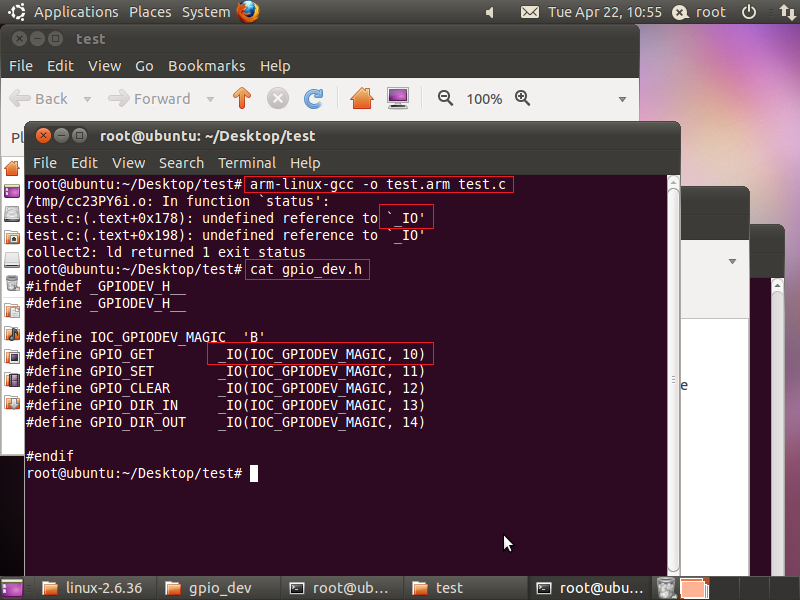Click the line '#define GPIO_CLEAR' in terminal output
Viewport: 800px width, 600px height.
(x=225, y=388)
